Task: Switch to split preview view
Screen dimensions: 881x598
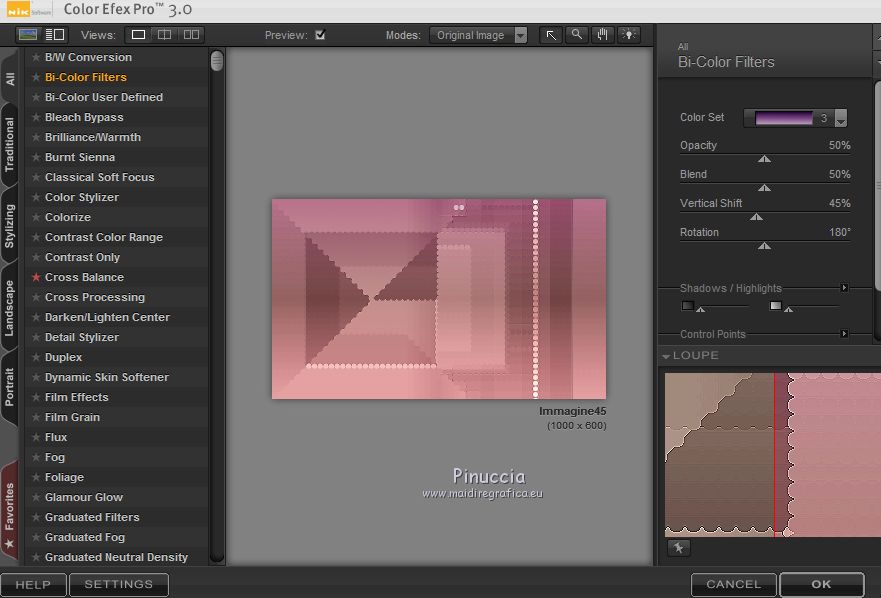Action: [x=164, y=35]
